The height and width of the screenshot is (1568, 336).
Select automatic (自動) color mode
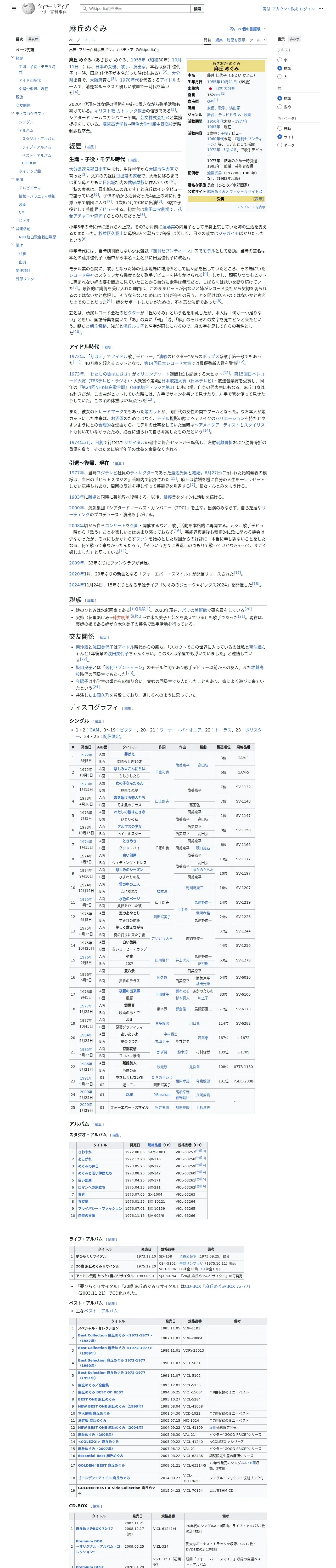[x=280, y=128]
